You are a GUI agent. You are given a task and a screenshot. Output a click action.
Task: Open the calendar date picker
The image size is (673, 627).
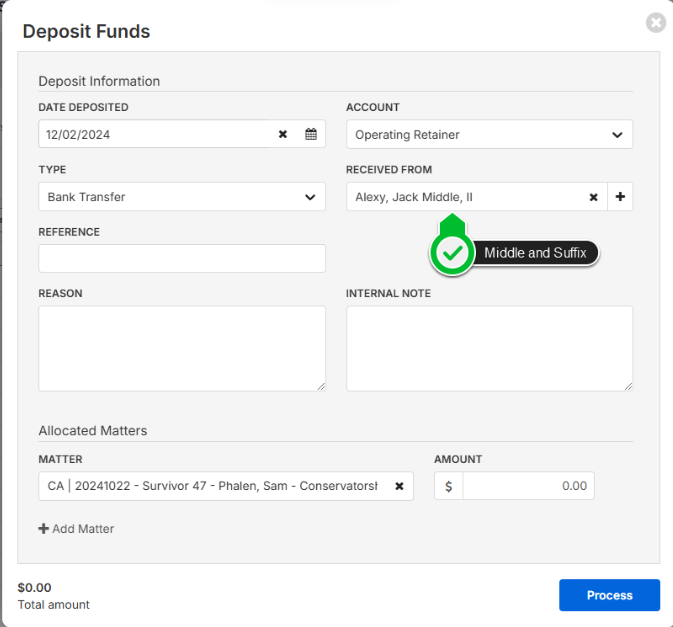coord(311,134)
